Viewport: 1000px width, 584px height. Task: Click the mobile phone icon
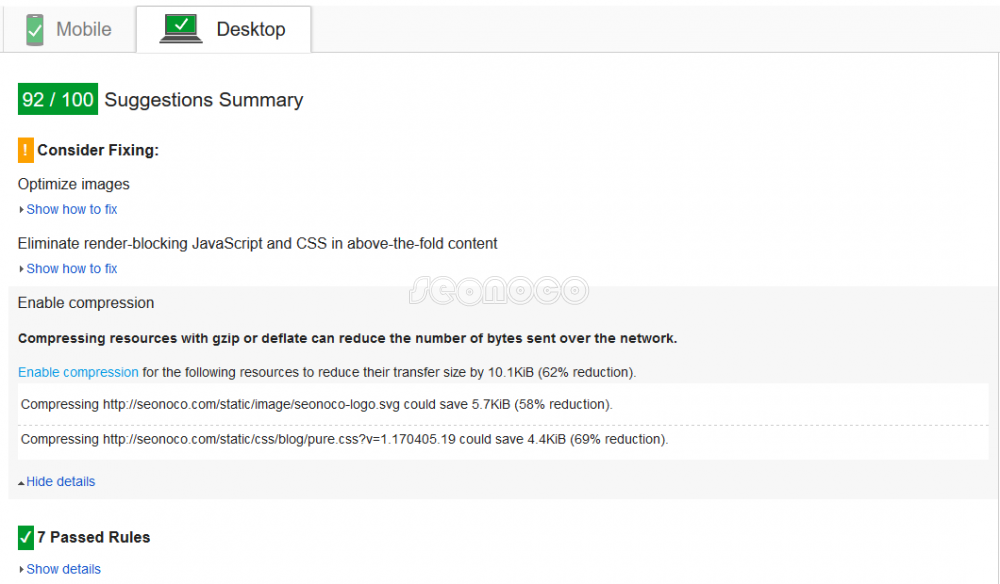tap(35, 30)
